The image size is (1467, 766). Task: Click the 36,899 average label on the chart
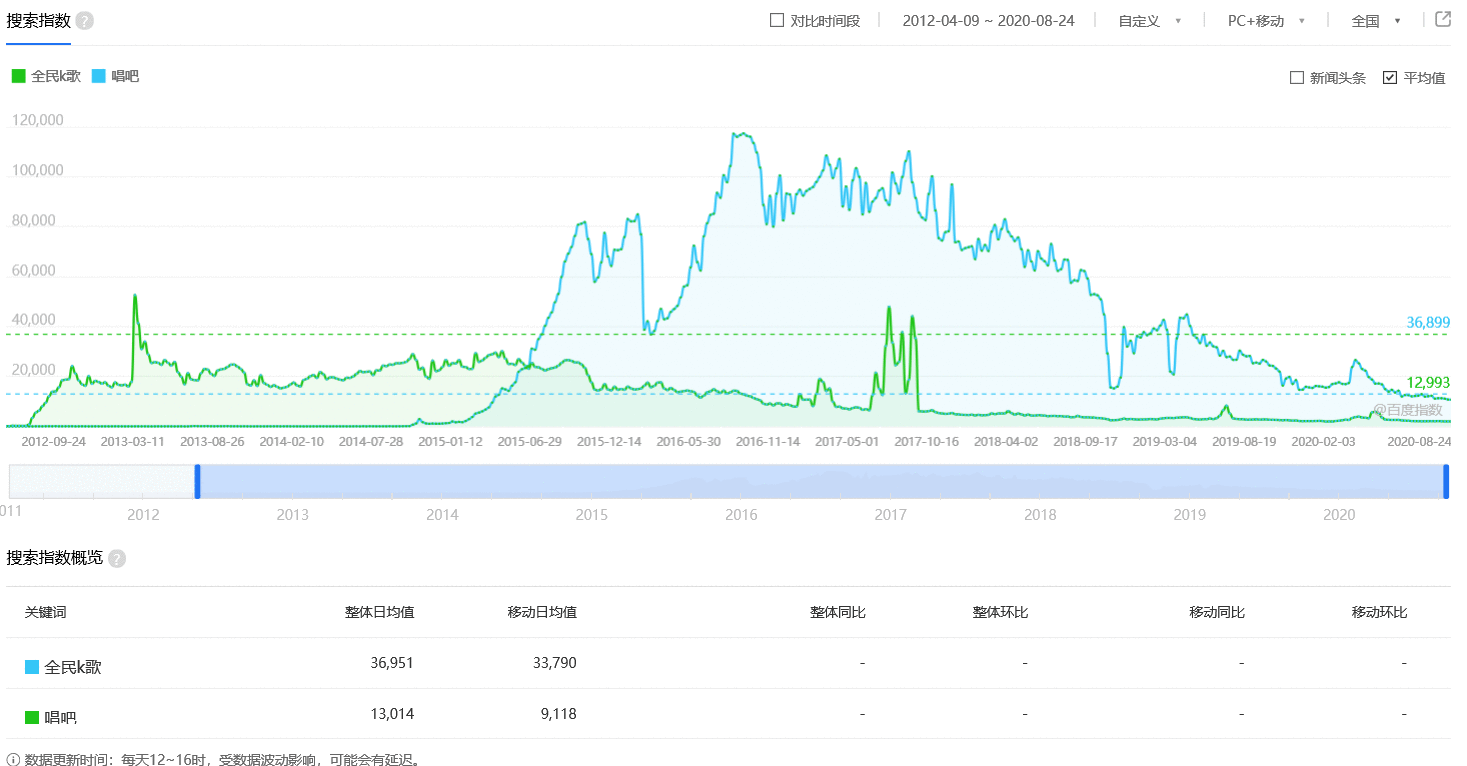tap(1428, 323)
